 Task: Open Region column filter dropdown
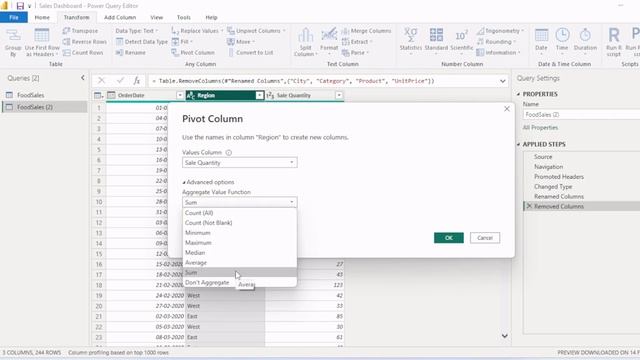pyautogui.click(x=259, y=96)
